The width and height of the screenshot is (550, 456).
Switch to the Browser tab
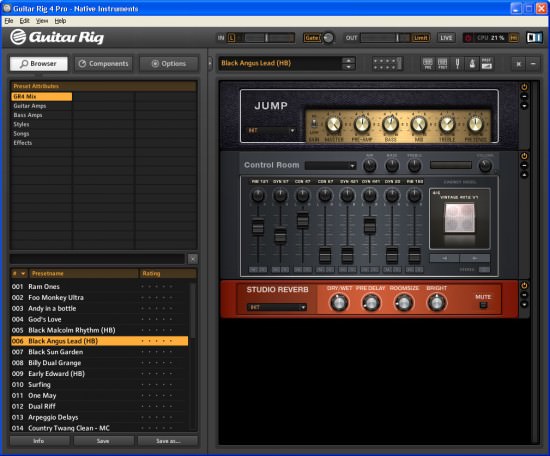point(39,64)
